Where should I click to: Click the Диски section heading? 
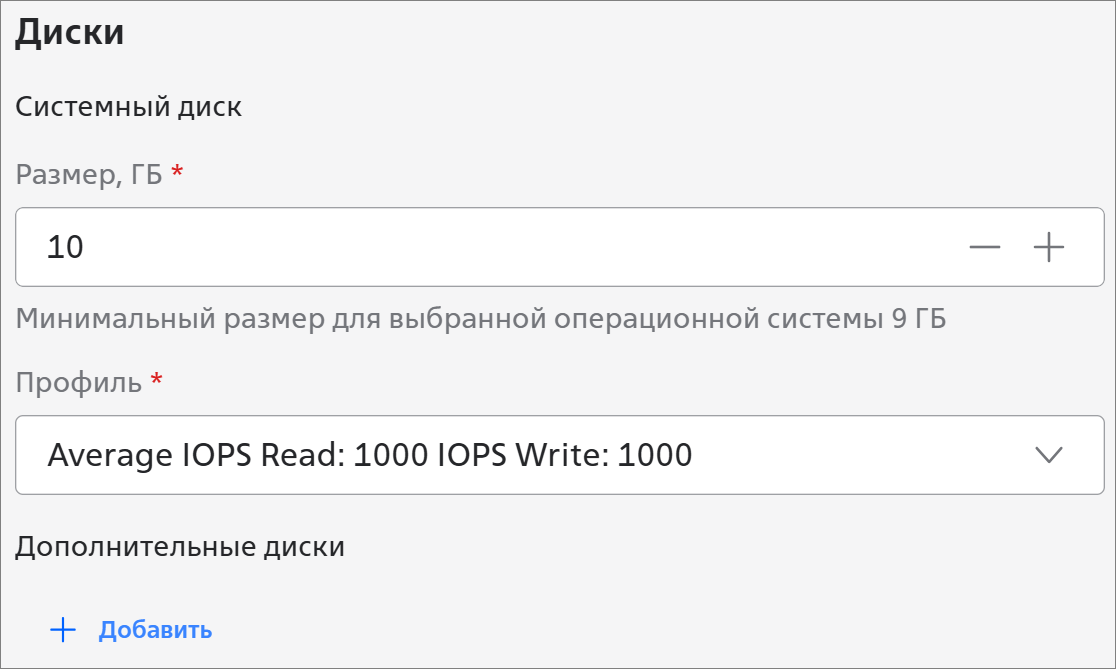[70, 32]
